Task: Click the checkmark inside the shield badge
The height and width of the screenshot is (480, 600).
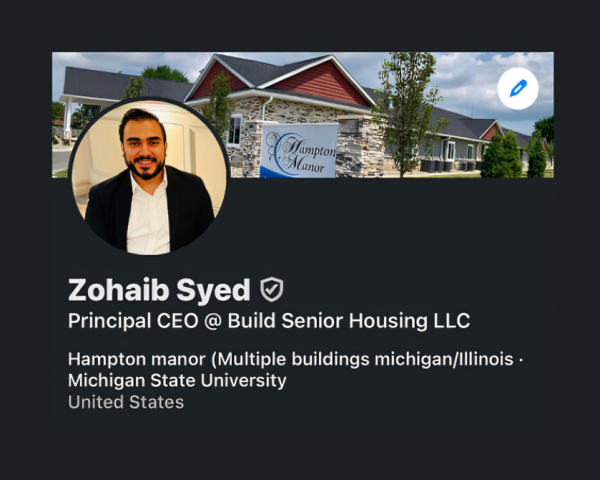Action: (272, 289)
